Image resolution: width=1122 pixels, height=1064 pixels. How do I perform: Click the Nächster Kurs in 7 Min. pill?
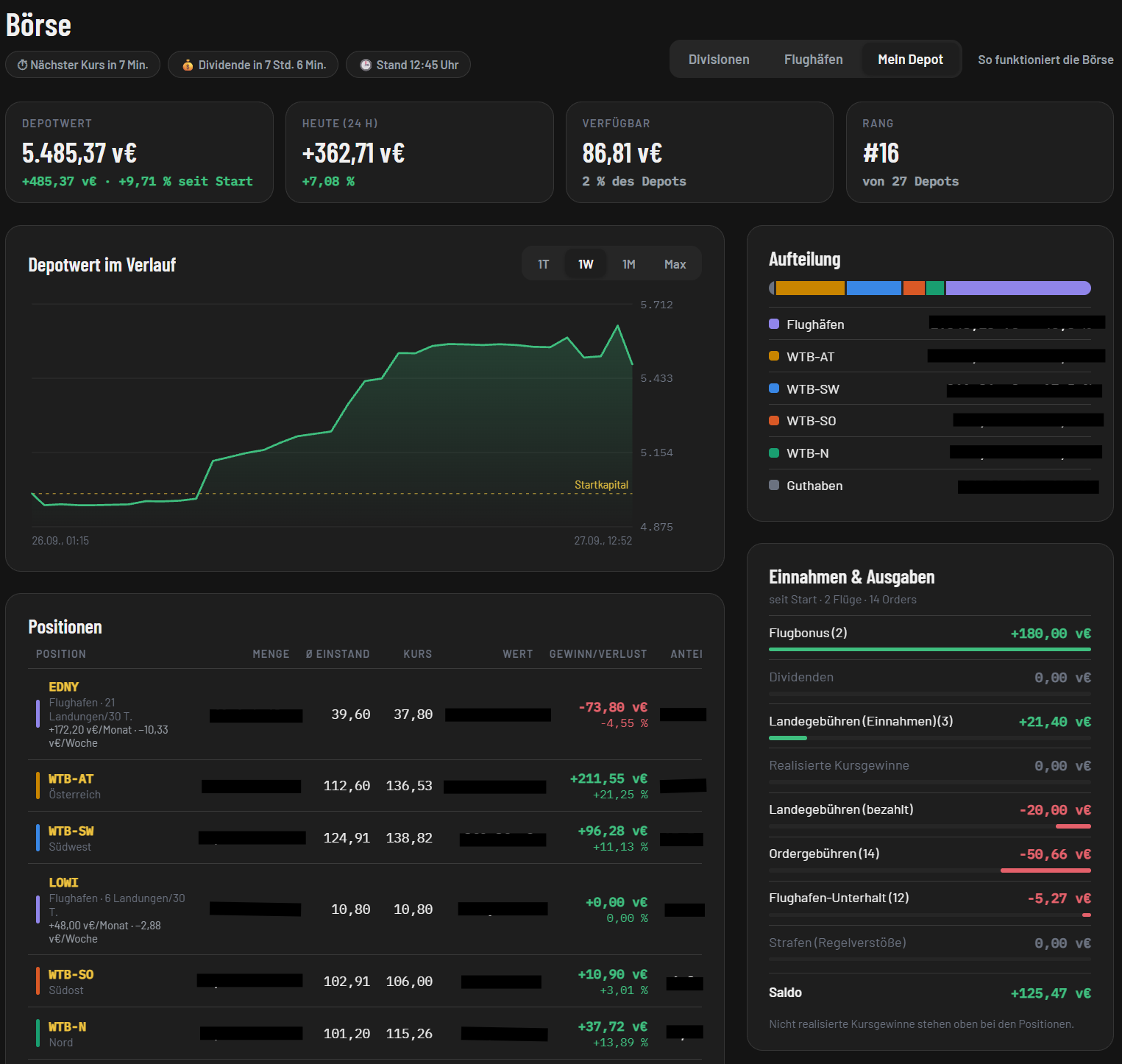pos(82,65)
